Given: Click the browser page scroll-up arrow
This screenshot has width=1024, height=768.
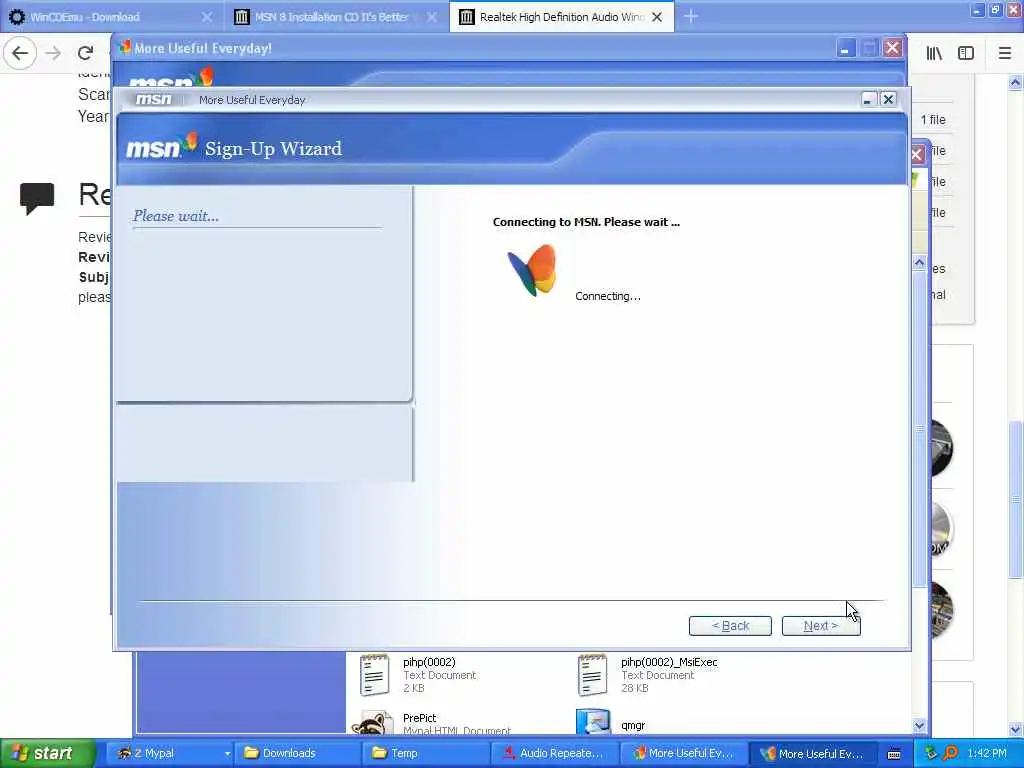Looking at the screenshot, I should coord(1015,83).
